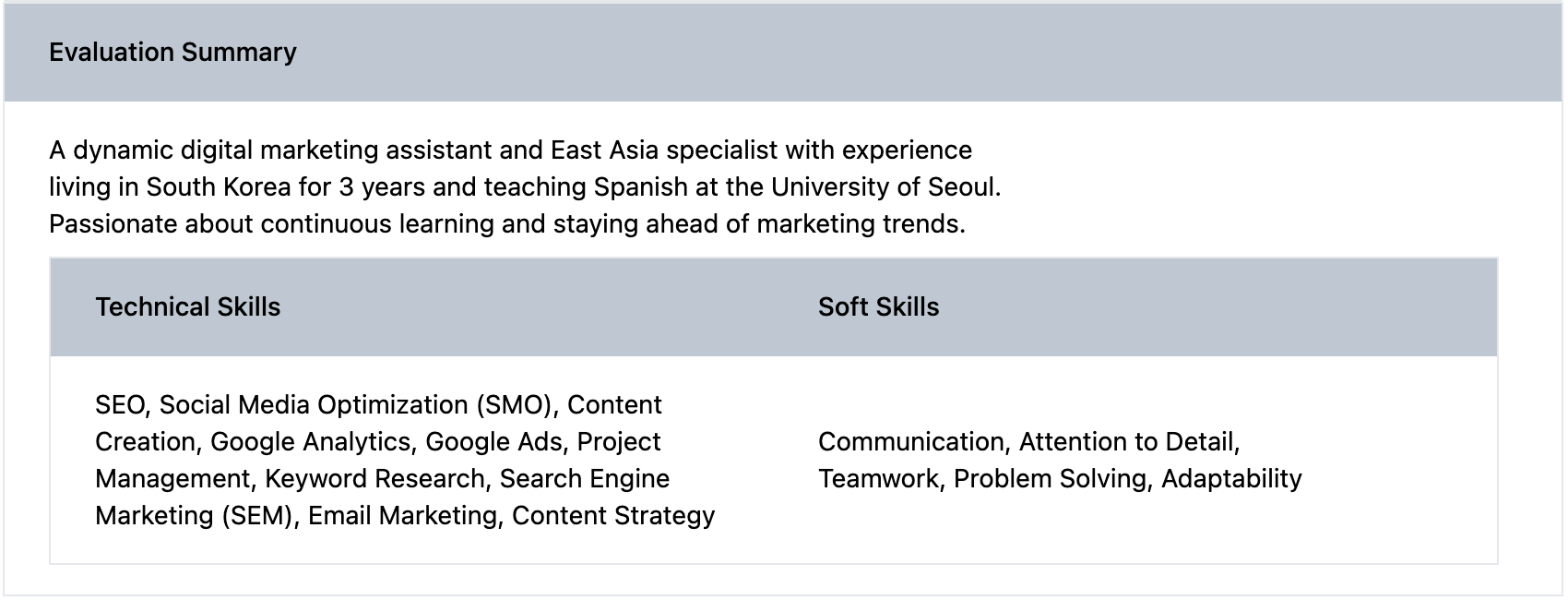Click the 'Attention to Detail' soft skill
Viewport: 1568px width, 600px height.
1126,442
